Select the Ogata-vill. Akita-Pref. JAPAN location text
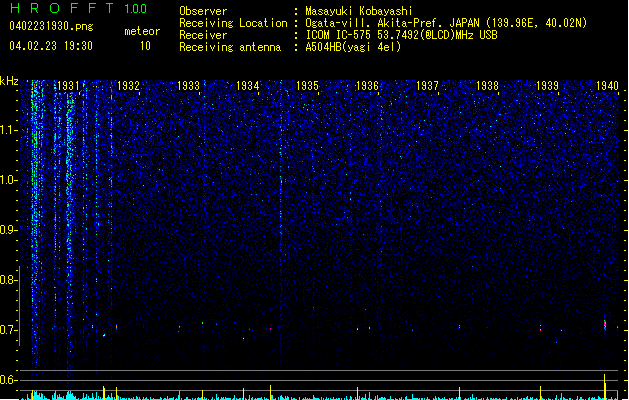This screenshot has width=629, height=400. point(446,23)
